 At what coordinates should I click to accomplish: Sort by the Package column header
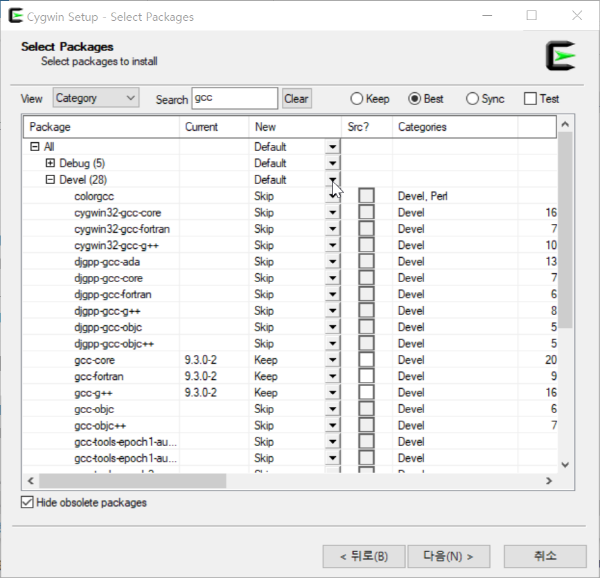click(x=101, y=127)
